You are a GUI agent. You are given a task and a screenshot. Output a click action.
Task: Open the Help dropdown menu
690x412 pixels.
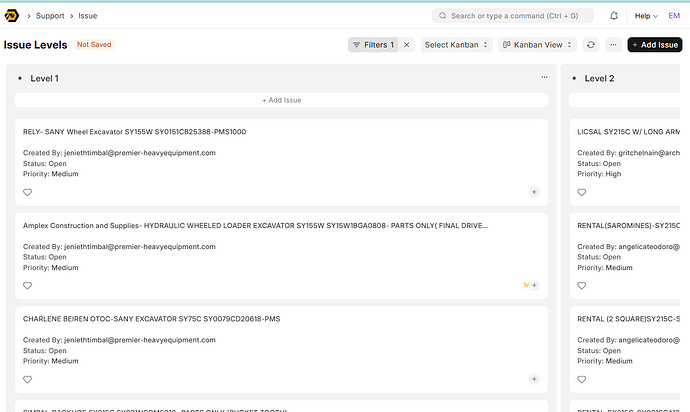[x=646, y=16]
